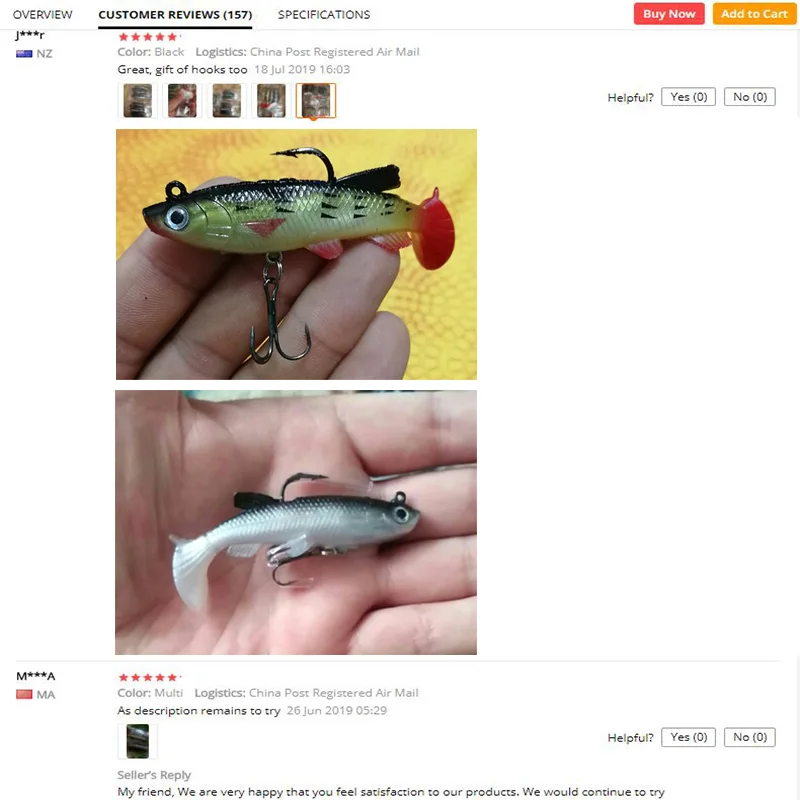Click the silver fish lure photo
Image resolution: width=800 pixels, height=800 pixels.
click(296, 522)
